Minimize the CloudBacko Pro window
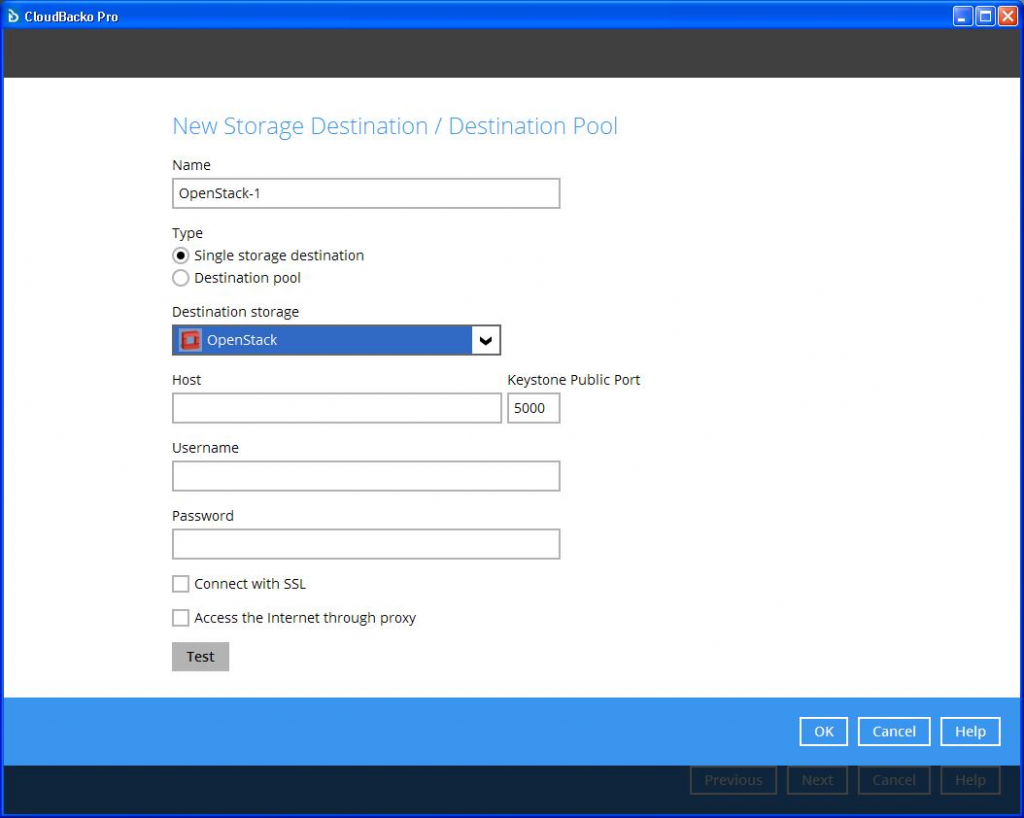 pos(963,16)
